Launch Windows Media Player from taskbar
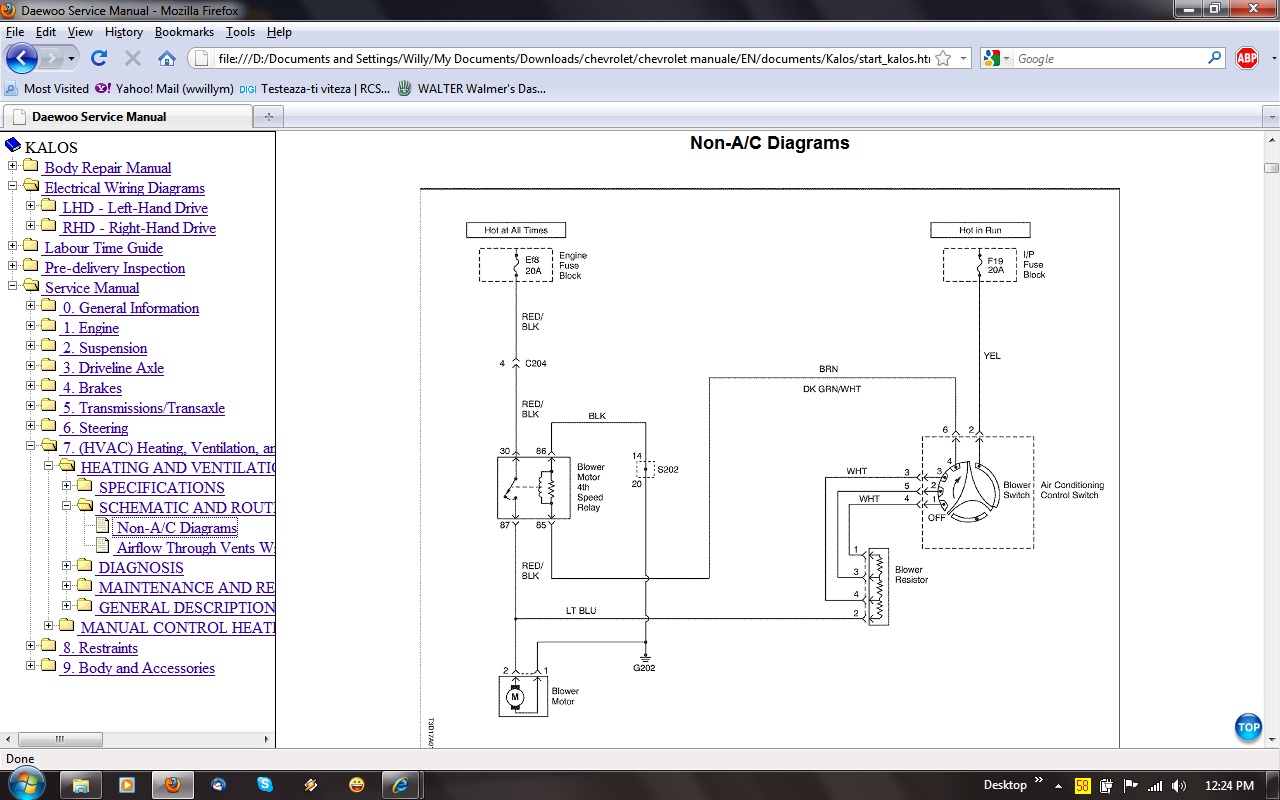Screen dimensions: 1280x800 click(127, 785)
